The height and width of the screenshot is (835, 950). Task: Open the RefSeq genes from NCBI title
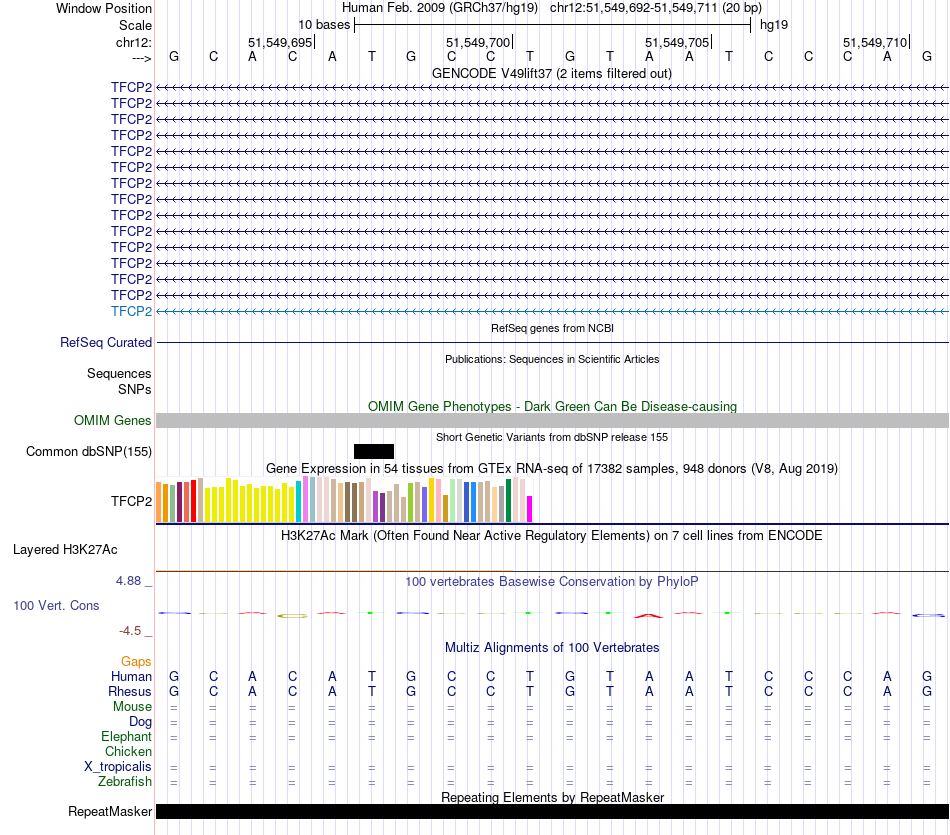click(552, 328)
